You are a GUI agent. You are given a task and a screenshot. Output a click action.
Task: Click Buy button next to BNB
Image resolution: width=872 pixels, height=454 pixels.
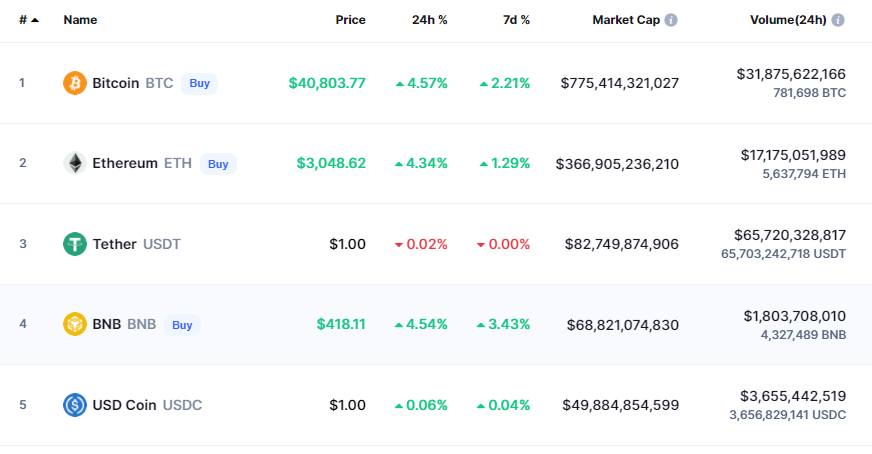click(182, 325)
